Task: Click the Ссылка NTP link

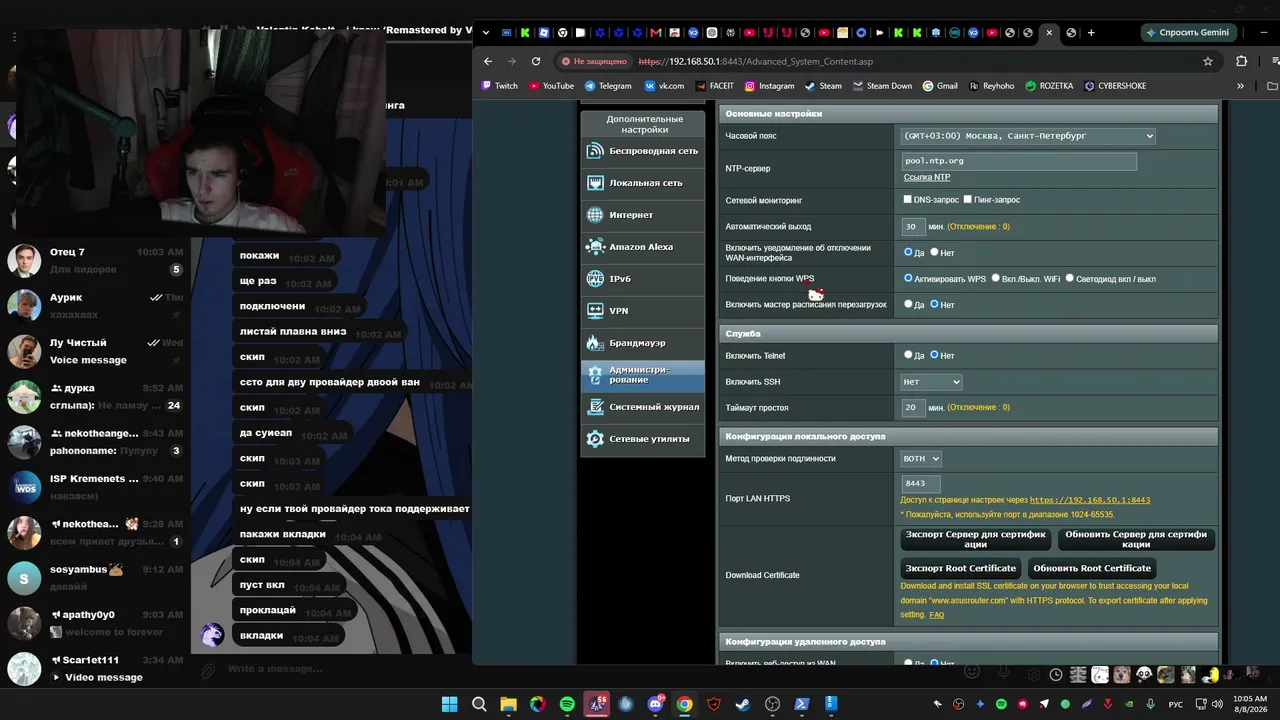Action: point(927,177)
